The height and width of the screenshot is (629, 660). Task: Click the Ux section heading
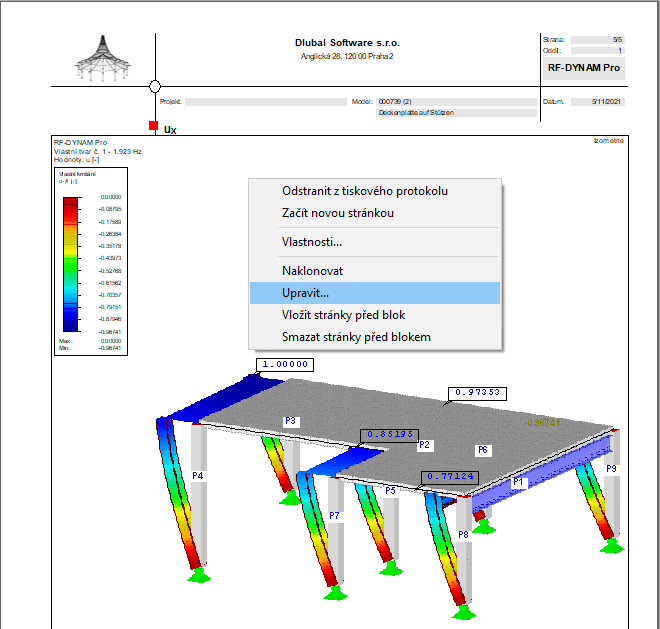170,130
